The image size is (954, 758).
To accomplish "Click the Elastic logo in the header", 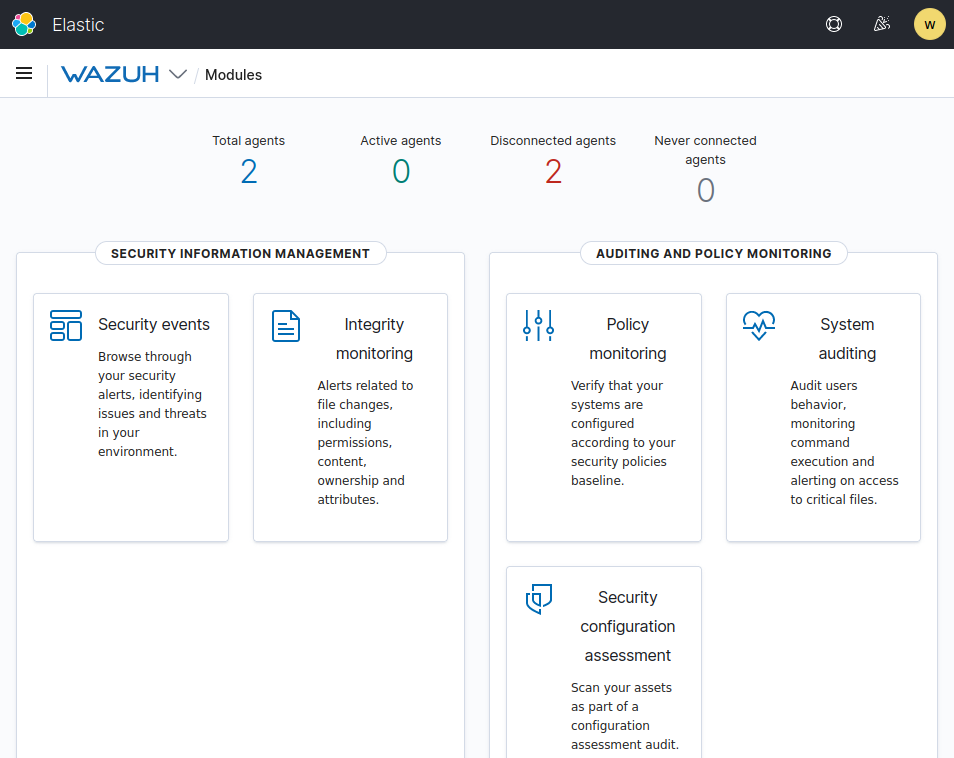I will 24,23.
